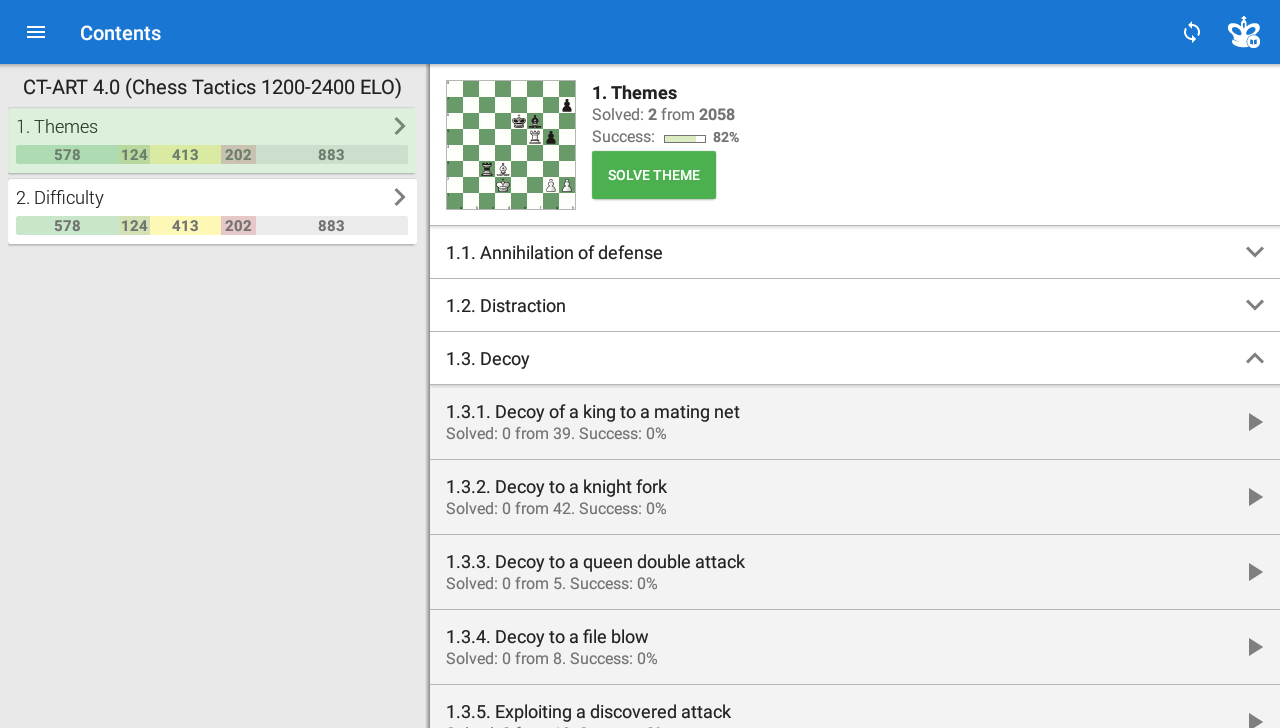1280x728 pixels.
Task: Play the Decoy to a knight fork set
Action: 1255,497
